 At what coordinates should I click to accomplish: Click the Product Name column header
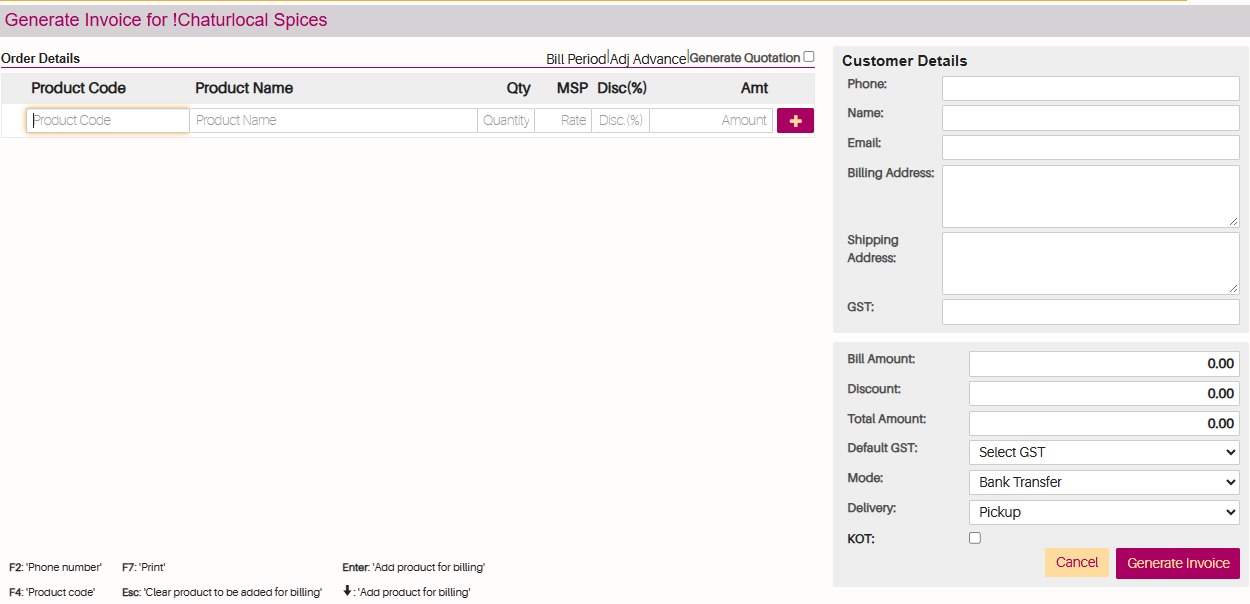[x=244, y=88]
